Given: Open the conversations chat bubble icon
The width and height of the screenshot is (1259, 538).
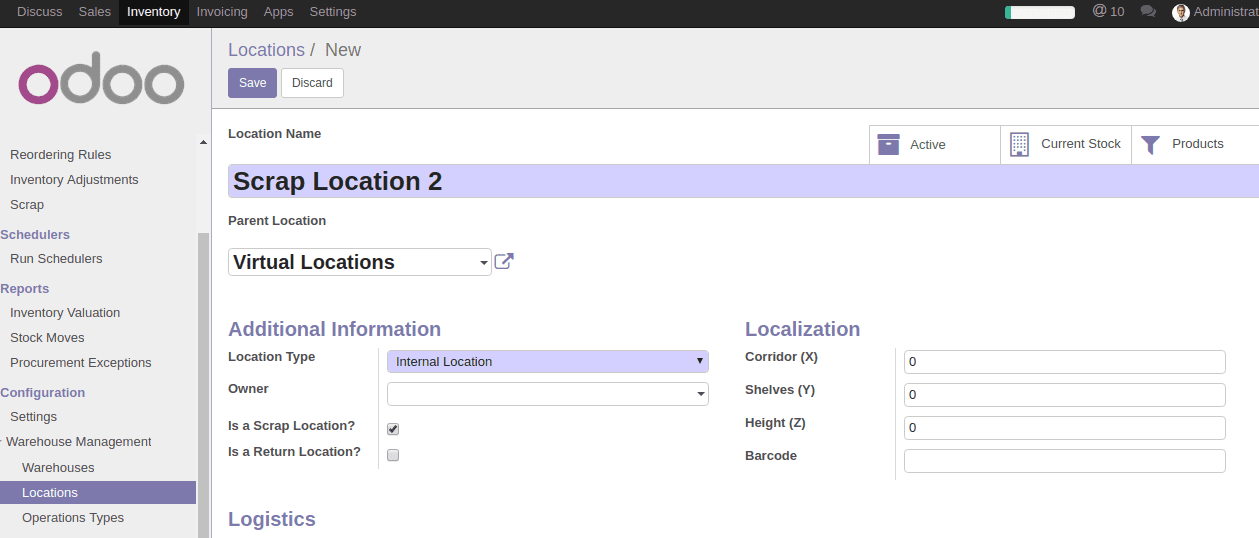Looking at the screenshot, I should (x=1148, y=12).
